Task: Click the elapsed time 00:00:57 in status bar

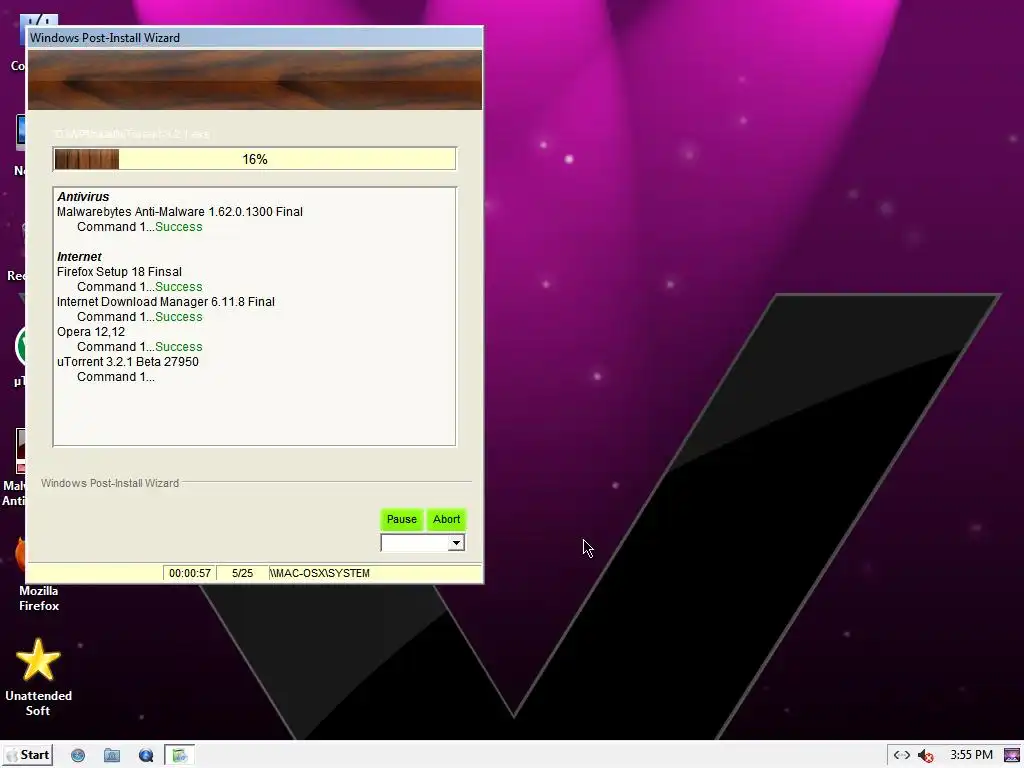Action: pyautogui.click(x=190, y=573)
